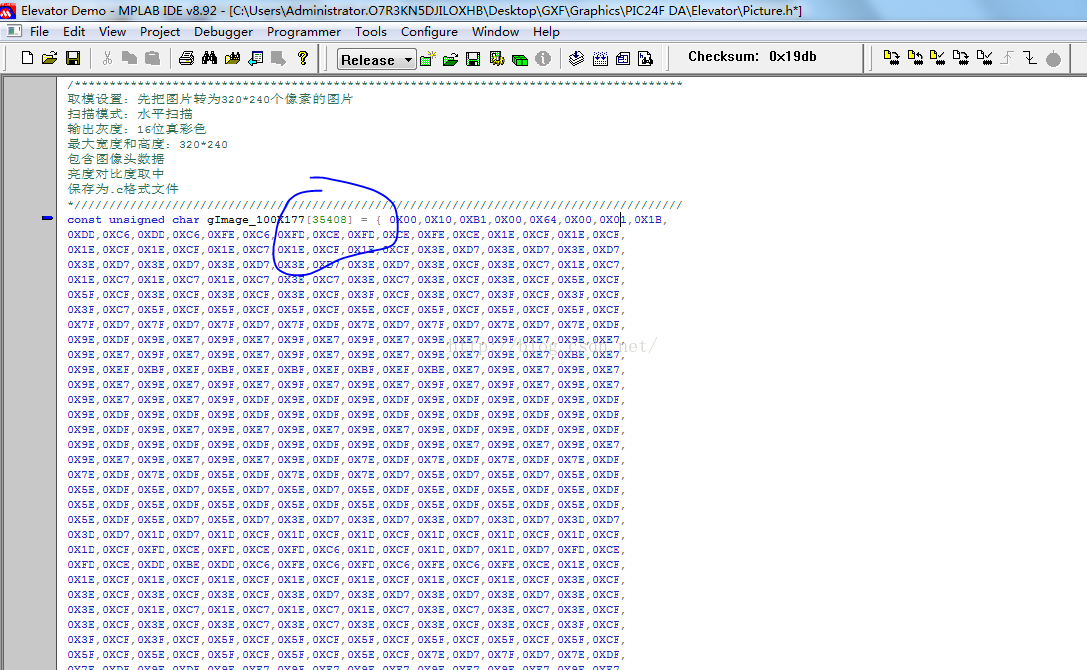Click the comment line ending with 320*240
This screenshot has height=670, width=1087.
coord(148,144)
